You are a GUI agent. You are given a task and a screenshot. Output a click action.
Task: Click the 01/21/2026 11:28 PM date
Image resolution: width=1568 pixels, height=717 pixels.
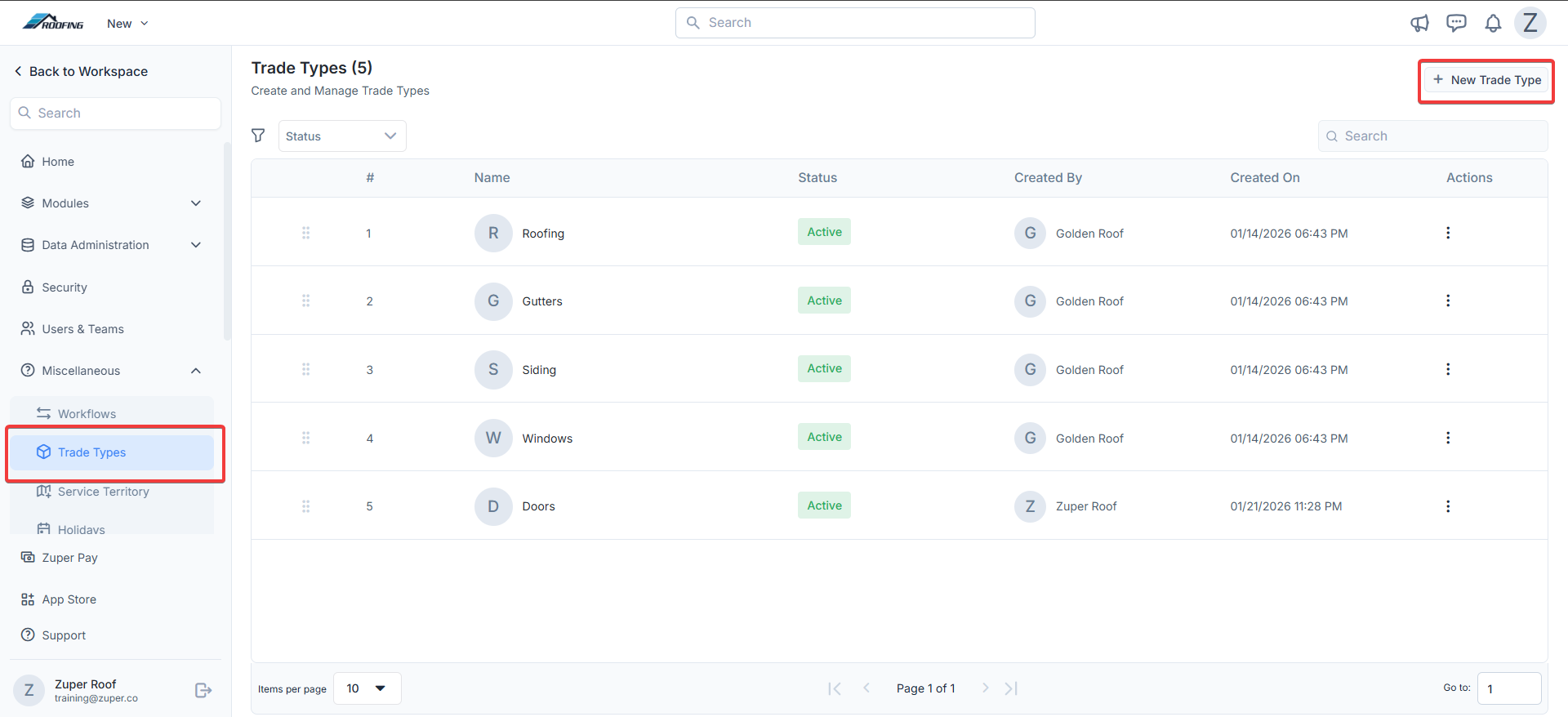coord(1286,506)
